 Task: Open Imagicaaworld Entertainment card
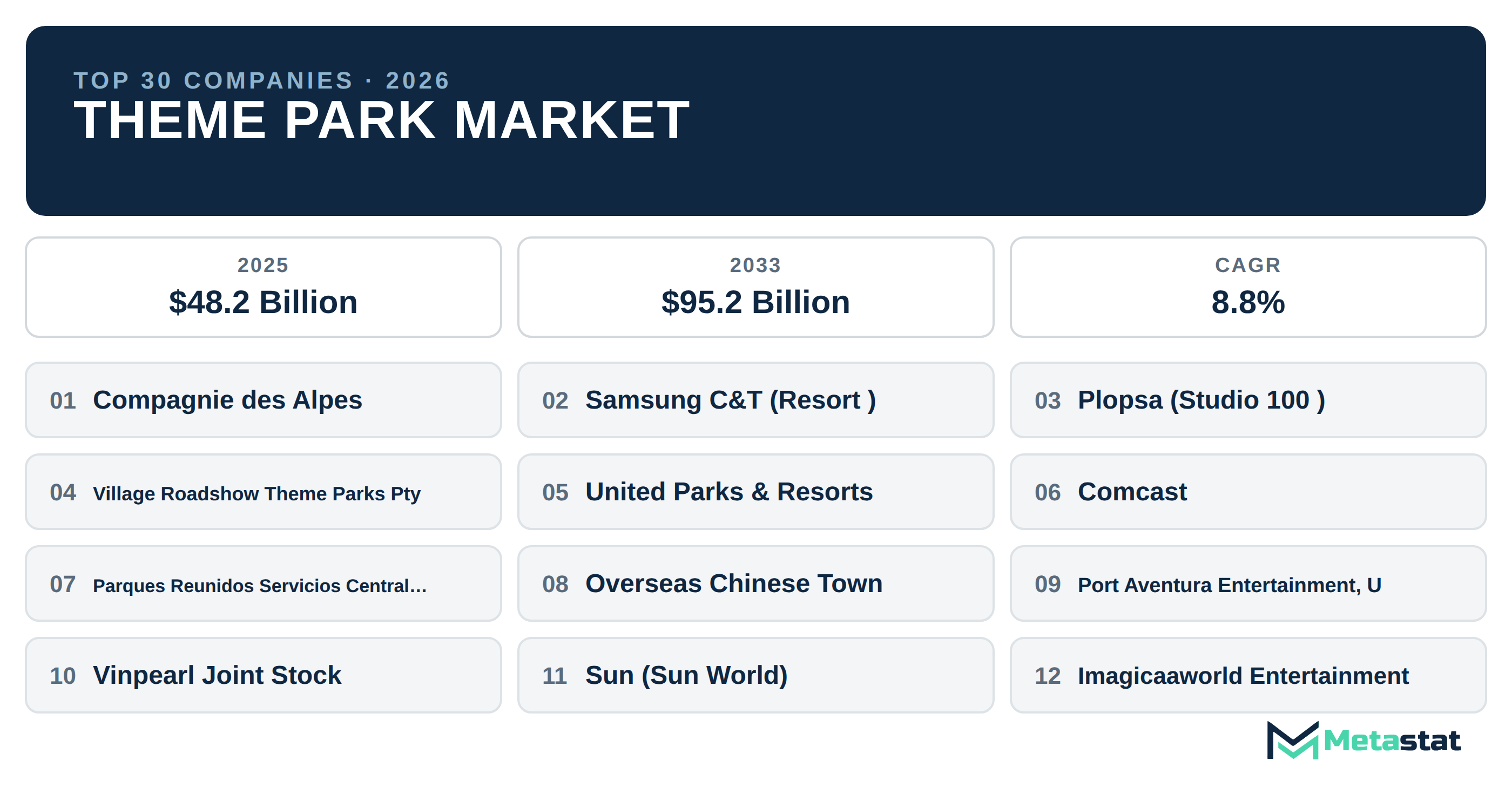[1248, 675]
